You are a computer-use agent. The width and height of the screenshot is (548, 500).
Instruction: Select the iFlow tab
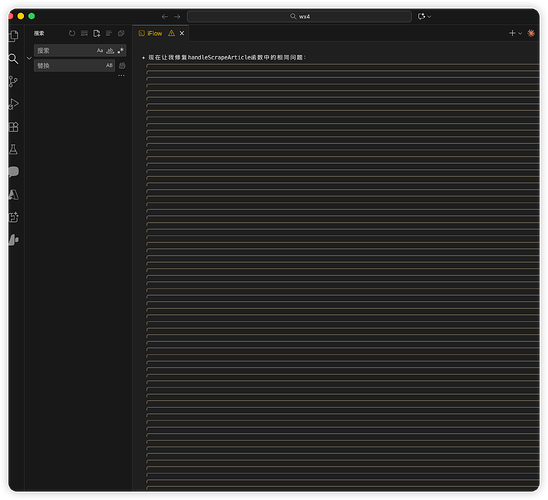(x=155, y=33)
